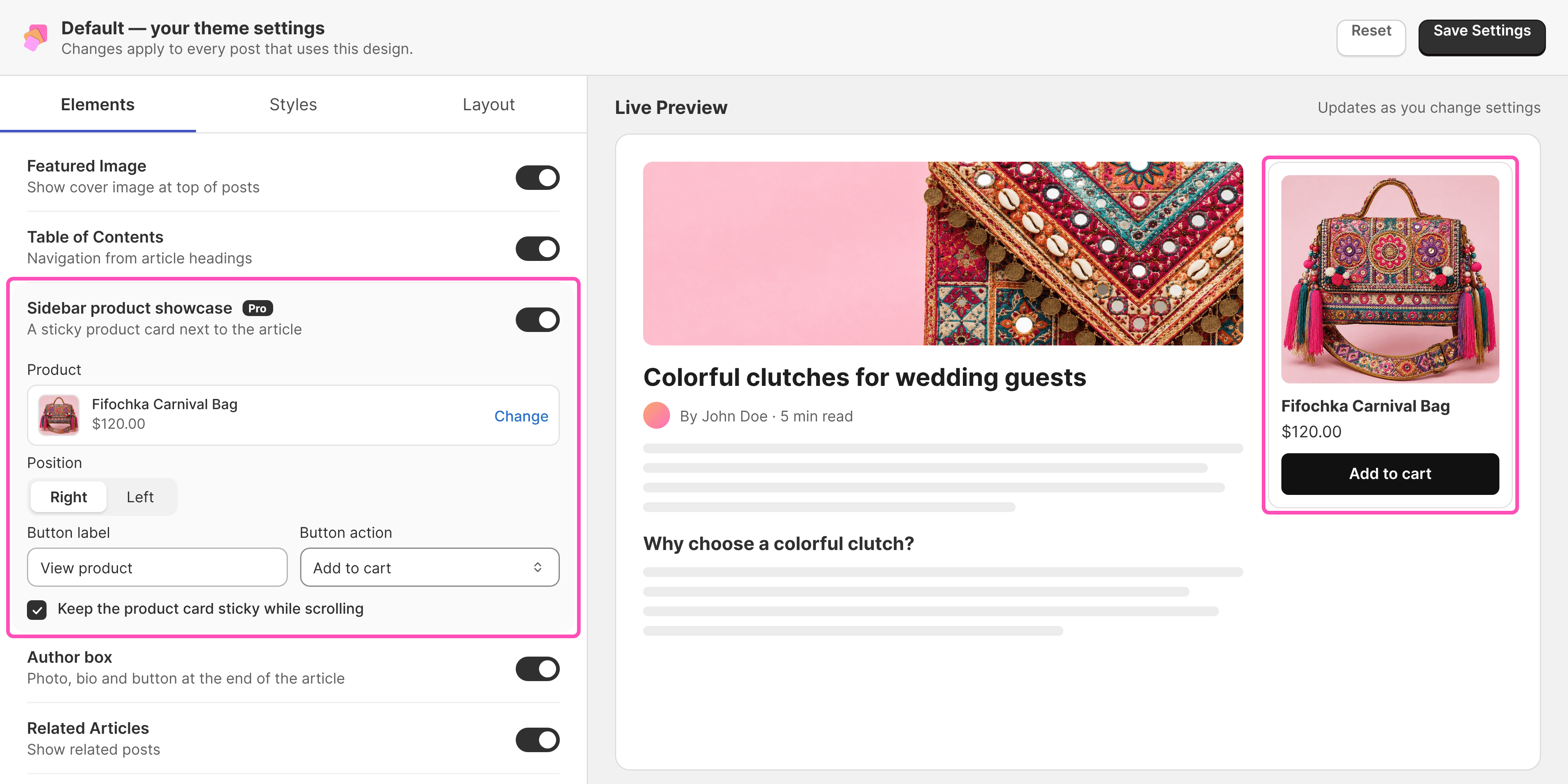
Task: Disable the Sidebar product showcase switch
Action: [x=537, y=320]
